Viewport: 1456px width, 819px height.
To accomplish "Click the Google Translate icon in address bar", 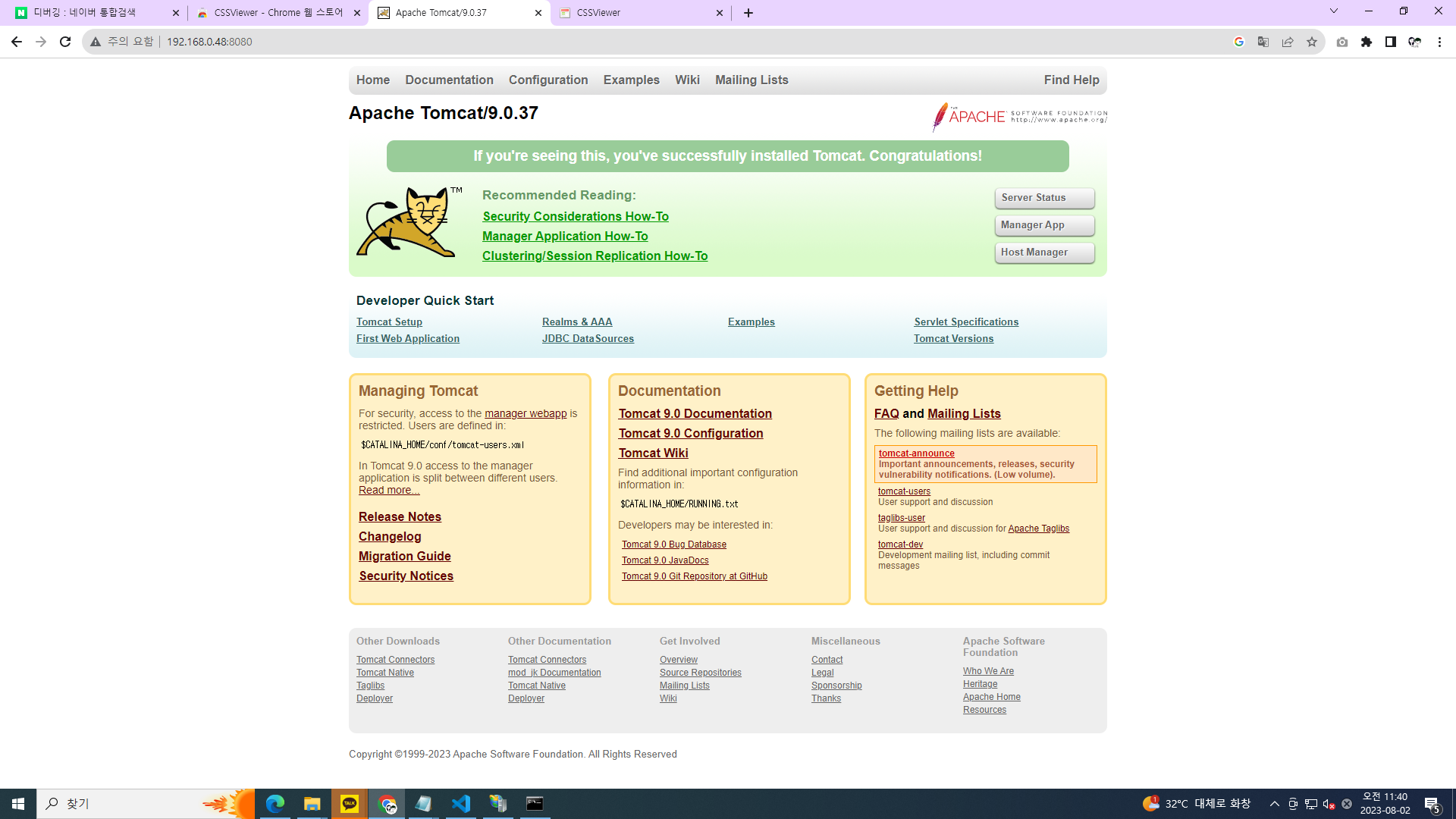I will [x=1263, y=42].
